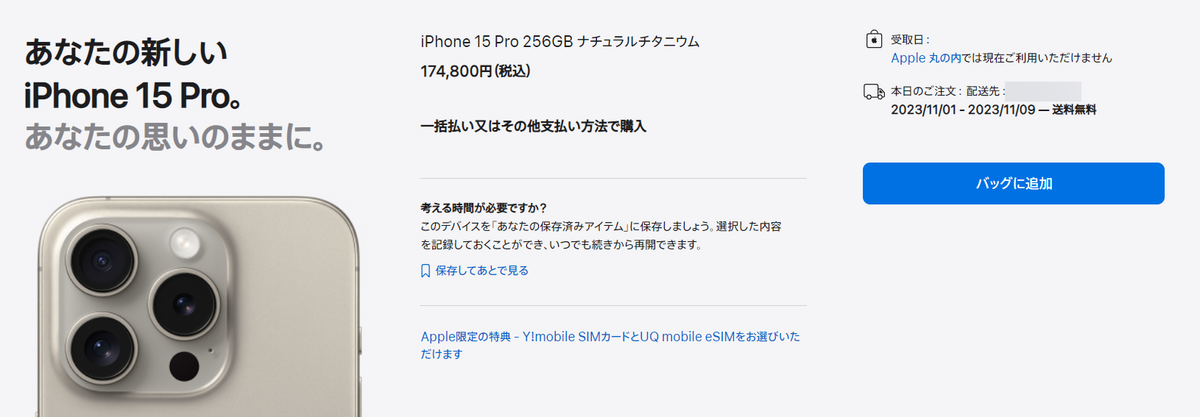1200x417 pixels.
Task: Open the Apple限定の特典 Y!mobile SIM offer link
Action: (611, 345)
